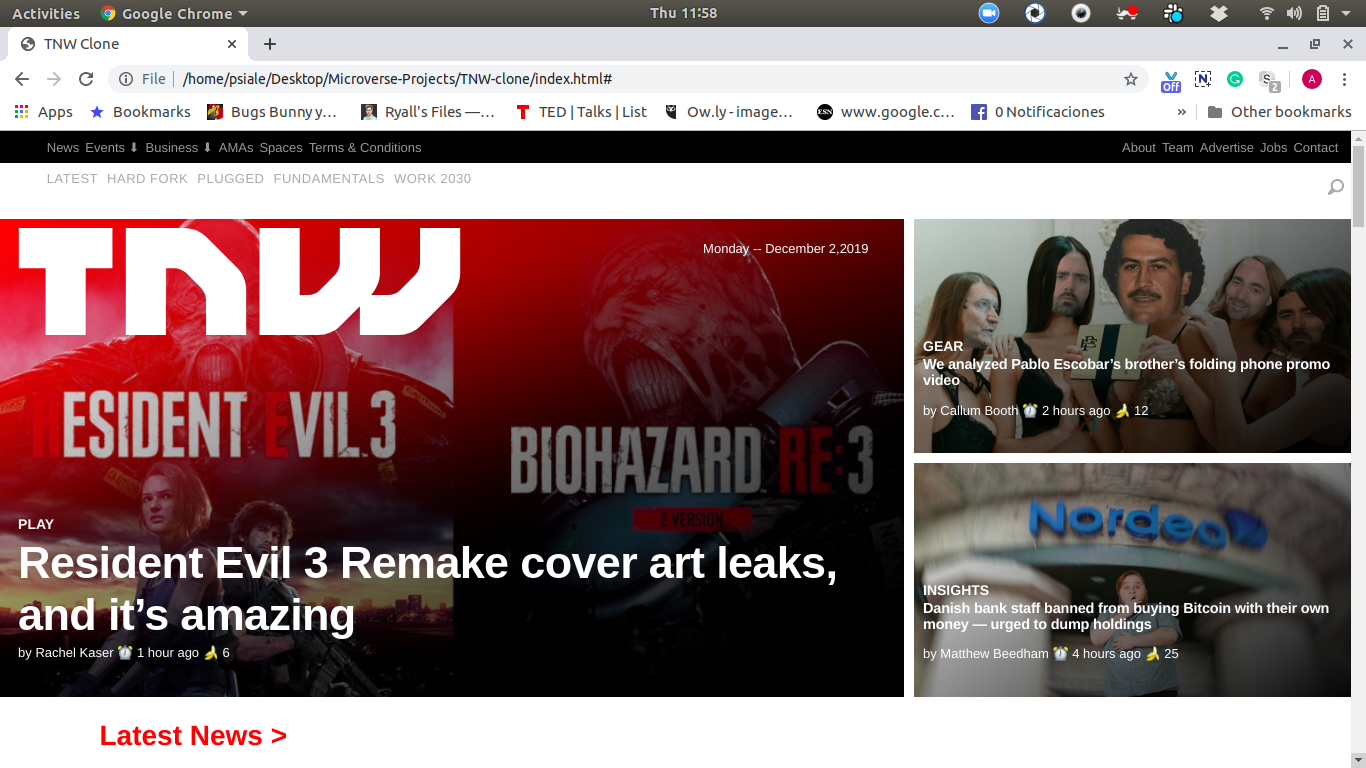Screen dimensions: 1366x768
Task: Open the N notes extension icon
Action: click(1203, 79)
